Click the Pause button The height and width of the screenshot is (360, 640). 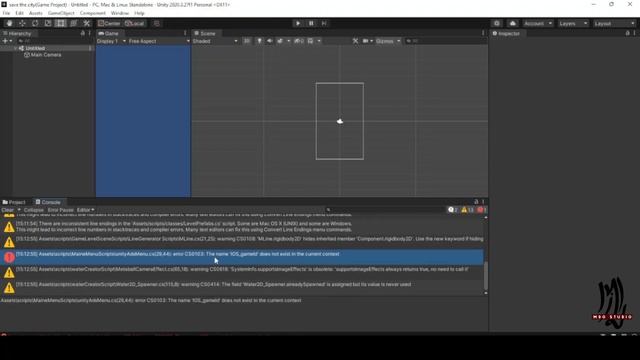coord(311,23)
